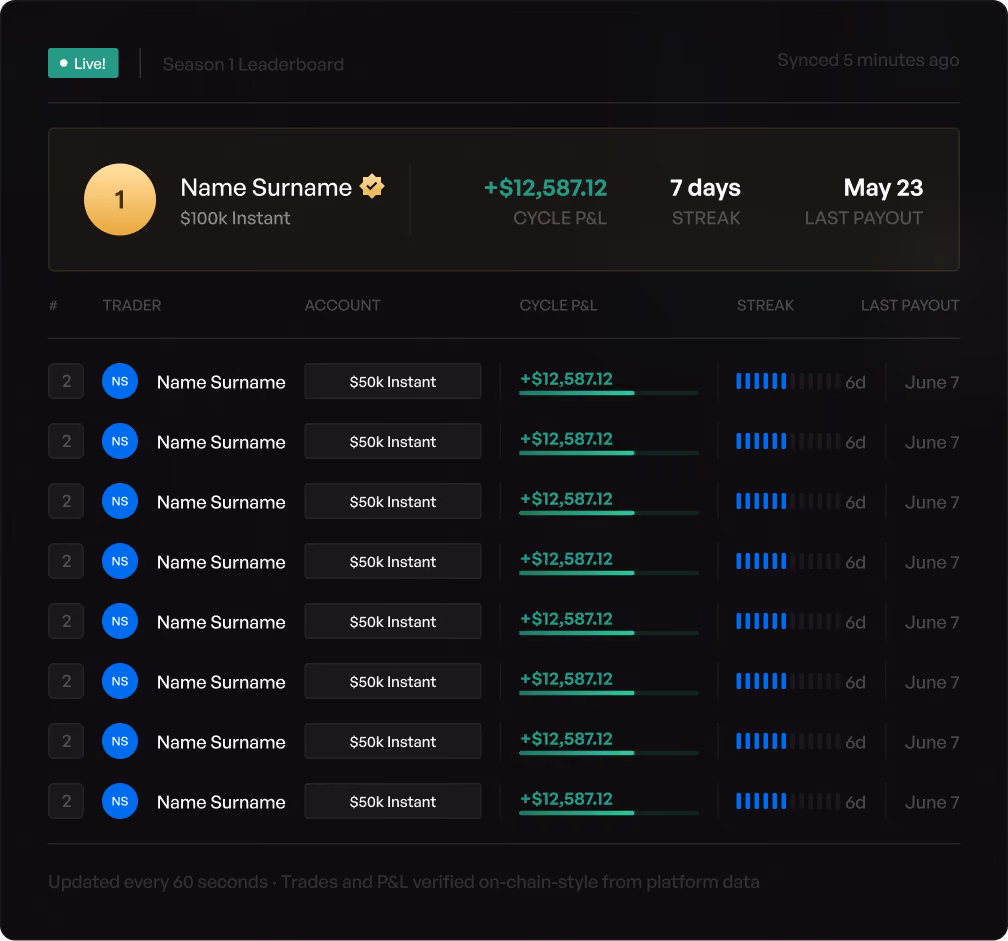This screenshot has width=1008, height=941.
Task: Sort by the LAST PAYOUT column header
Action: pyautogui.click(x=910, y=305)
